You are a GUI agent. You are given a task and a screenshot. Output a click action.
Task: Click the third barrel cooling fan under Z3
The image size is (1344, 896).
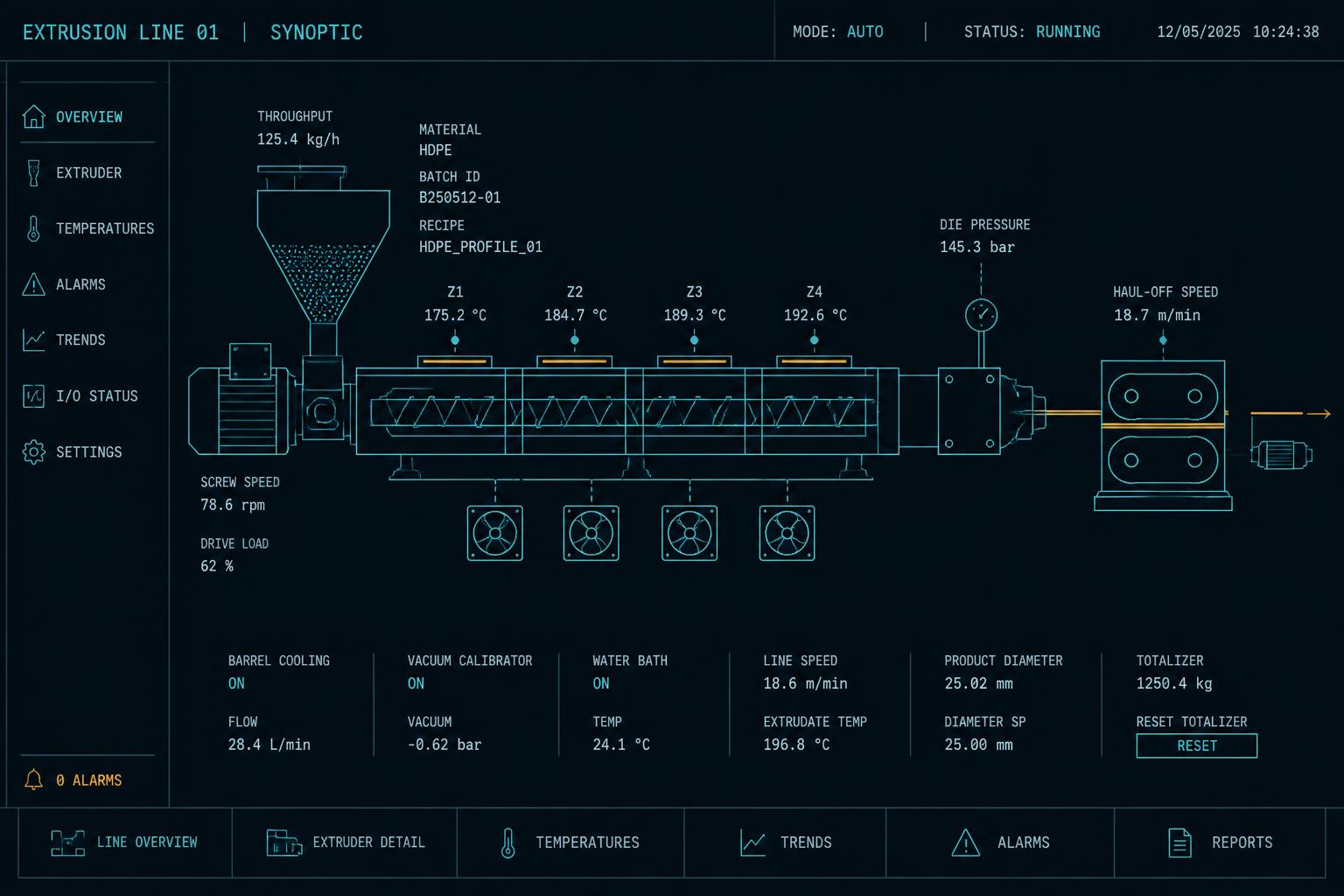[689, 533]
